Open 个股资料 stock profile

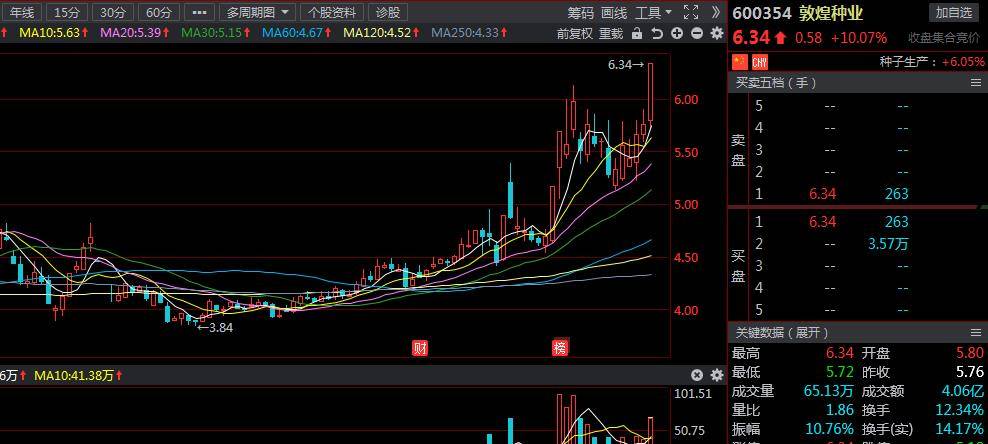331,12
